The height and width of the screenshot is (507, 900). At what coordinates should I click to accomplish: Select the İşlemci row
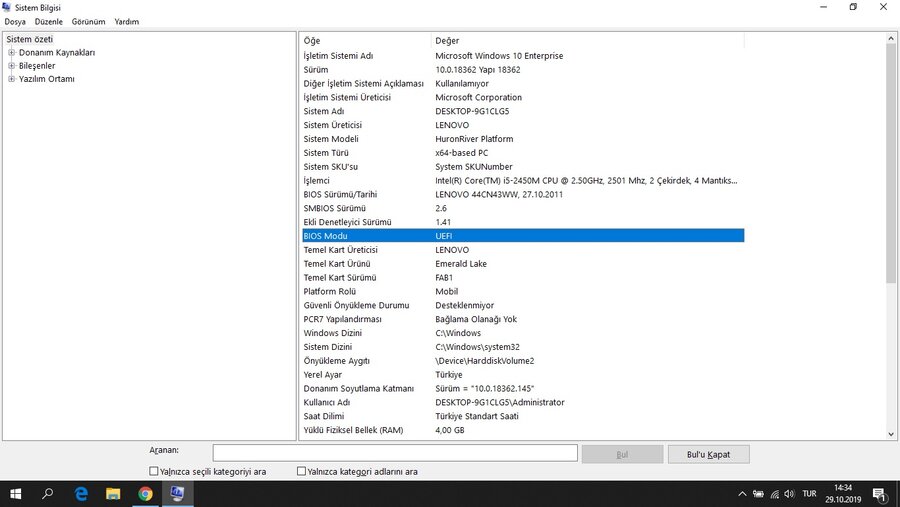[523, 180]
